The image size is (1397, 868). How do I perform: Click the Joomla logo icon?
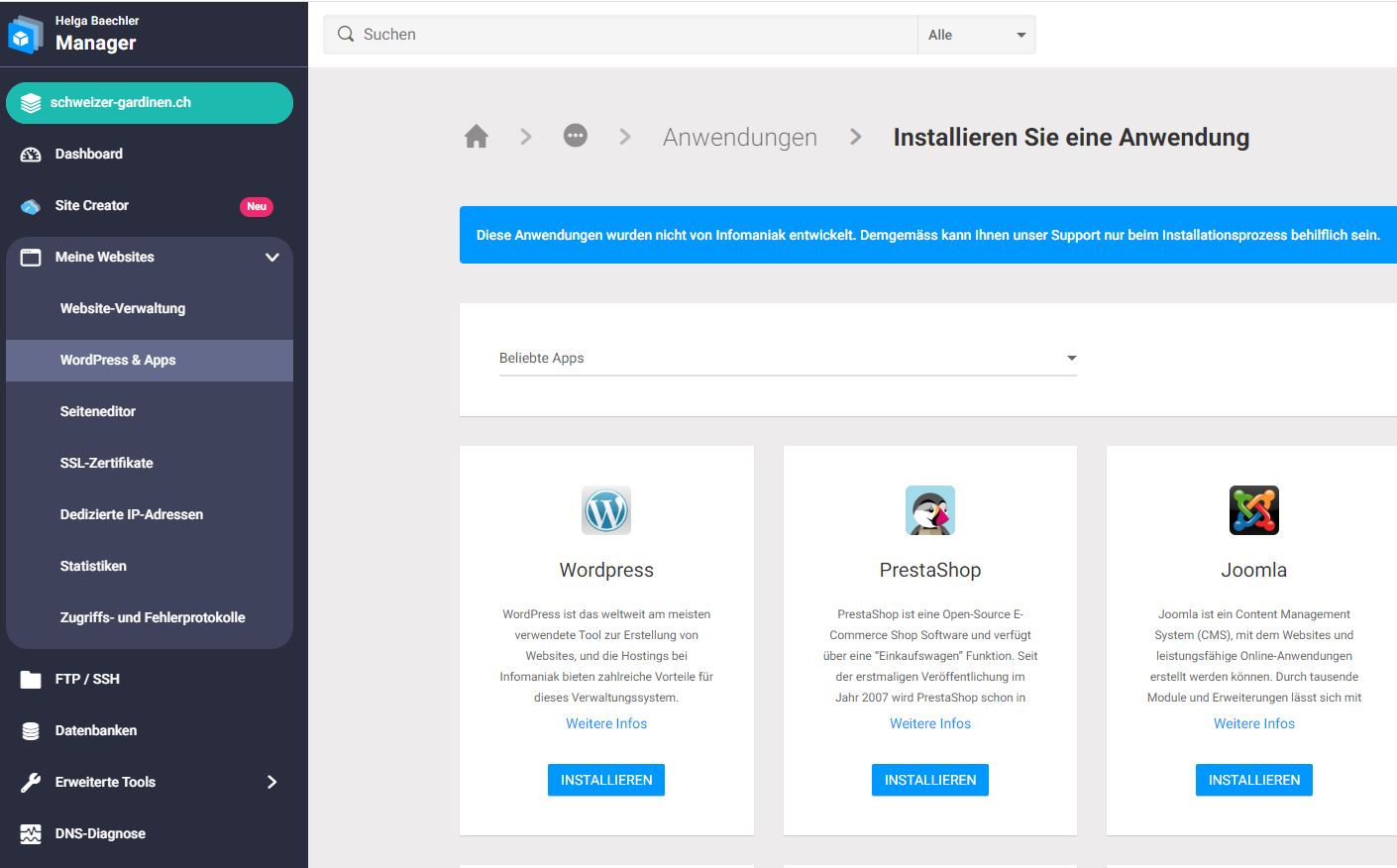coord(1254,510)
